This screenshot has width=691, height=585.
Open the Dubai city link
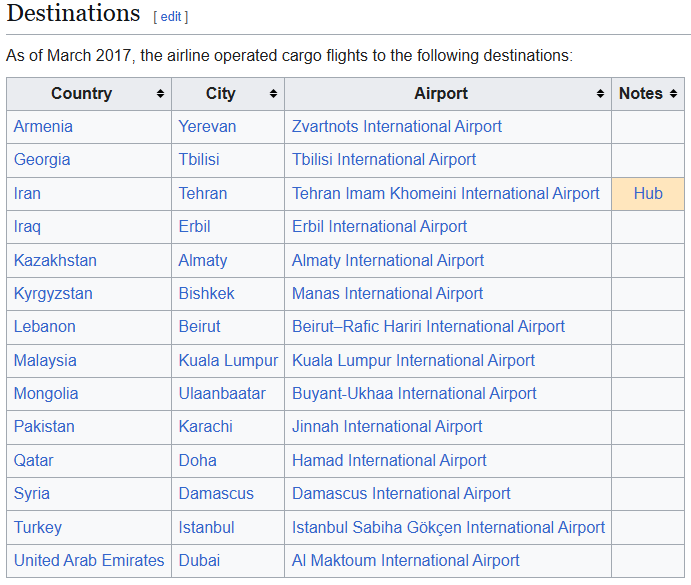coord(199,561)
